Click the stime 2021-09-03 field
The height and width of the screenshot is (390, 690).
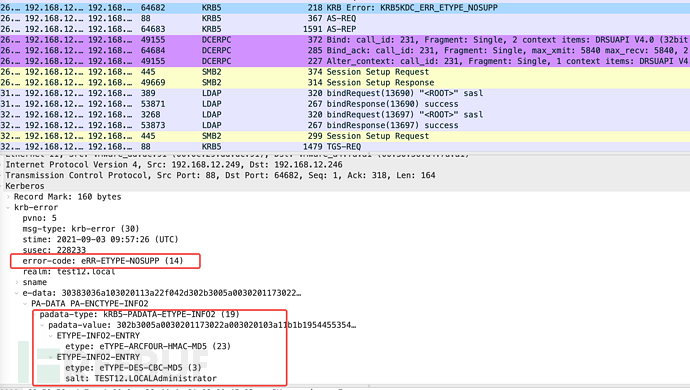coord(100,239)
